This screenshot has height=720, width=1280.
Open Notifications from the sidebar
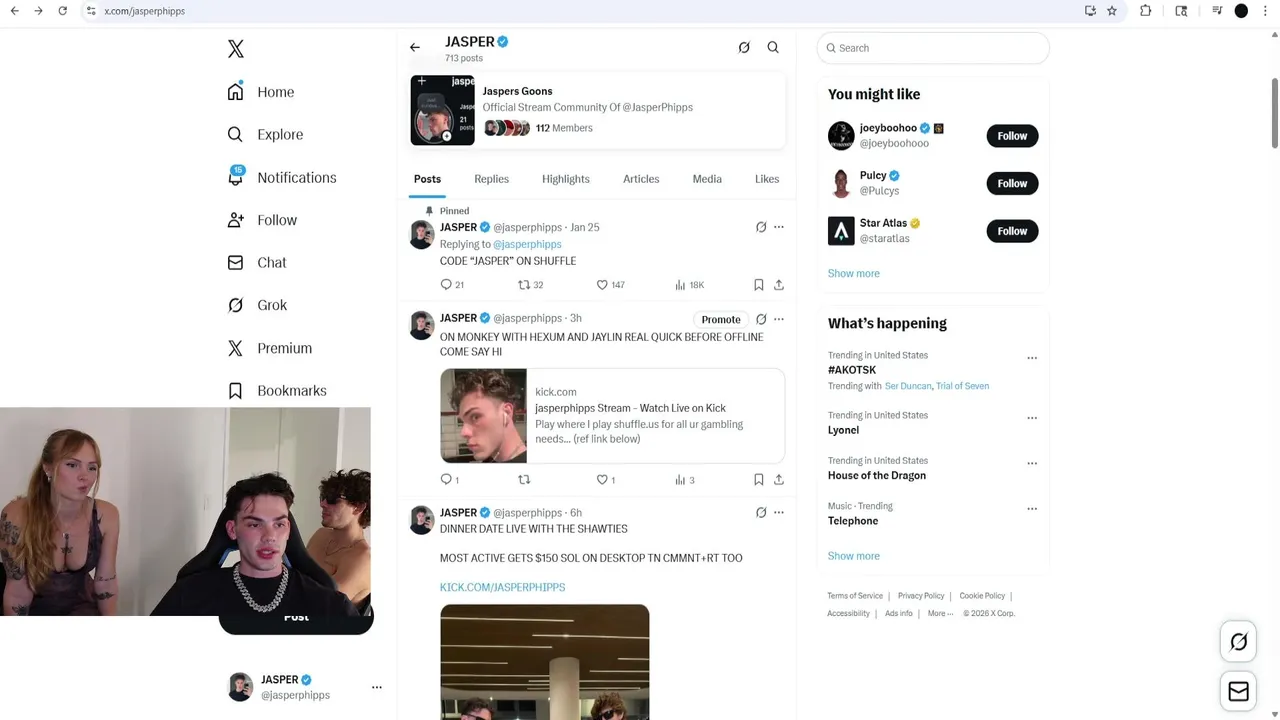click(x=282, y=177)
